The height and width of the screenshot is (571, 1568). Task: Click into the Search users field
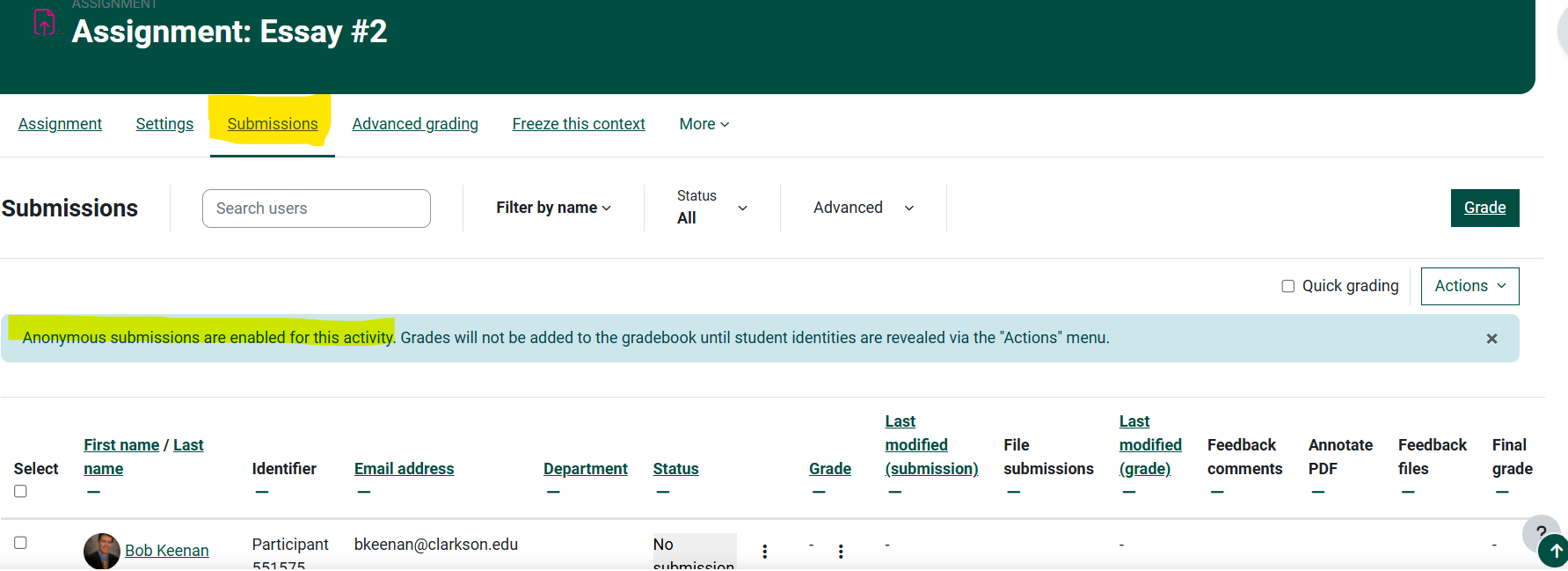point(317,209)
